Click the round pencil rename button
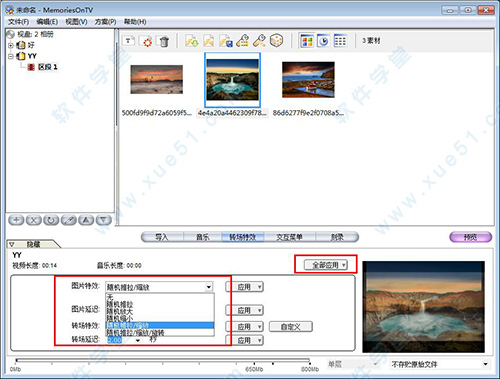The height and width of the screenshot is (379, 500). coord(69,220)
